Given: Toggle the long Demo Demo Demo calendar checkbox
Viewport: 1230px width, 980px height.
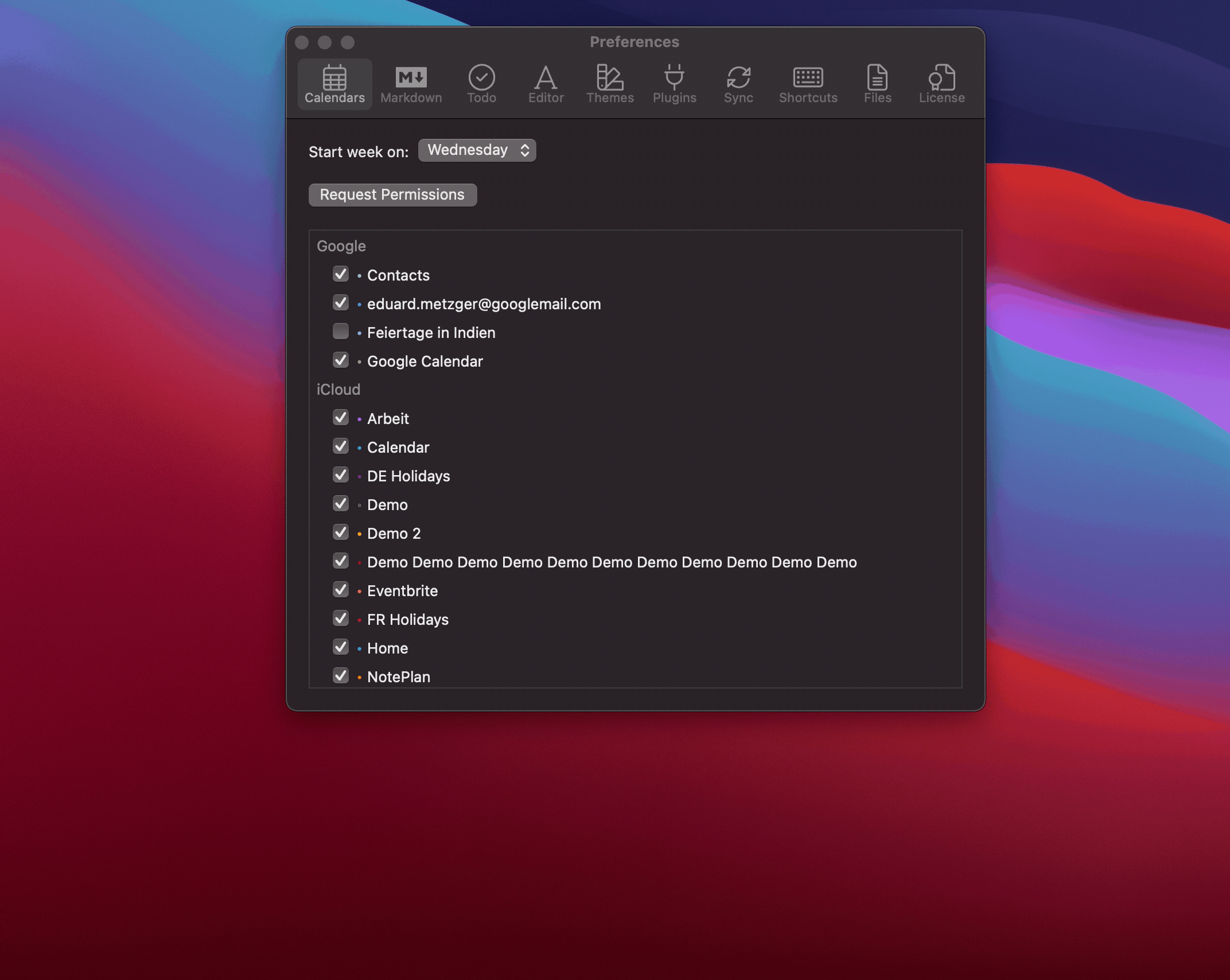Looking at the screenshot, I should point(341,561).
